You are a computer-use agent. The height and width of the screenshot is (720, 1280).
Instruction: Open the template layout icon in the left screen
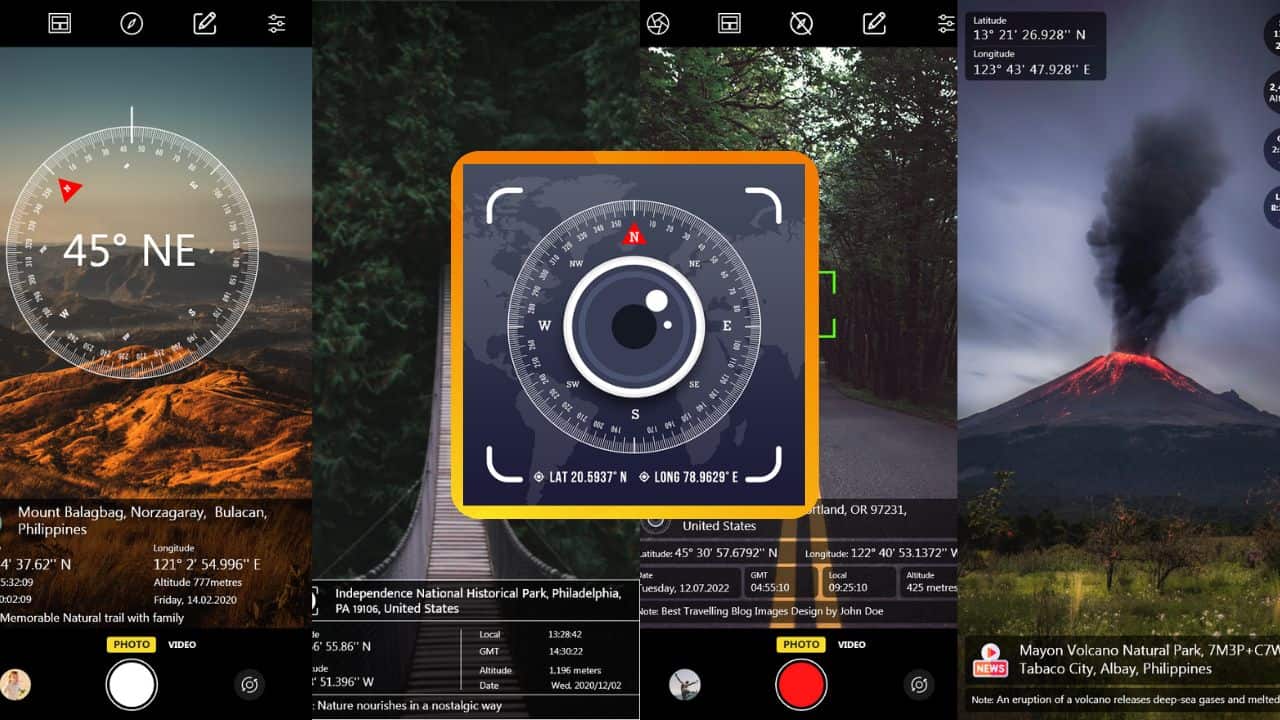click(60, 24)
